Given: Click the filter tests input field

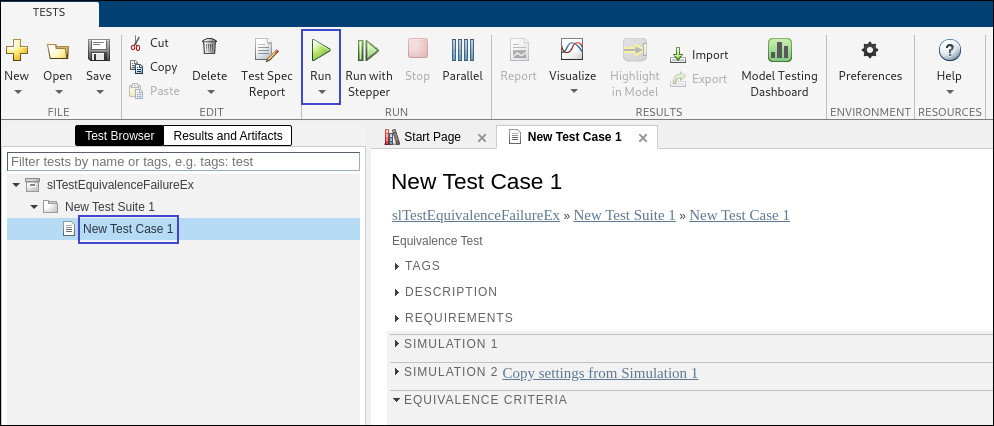Looking at the screenshot, I should 183,161.
